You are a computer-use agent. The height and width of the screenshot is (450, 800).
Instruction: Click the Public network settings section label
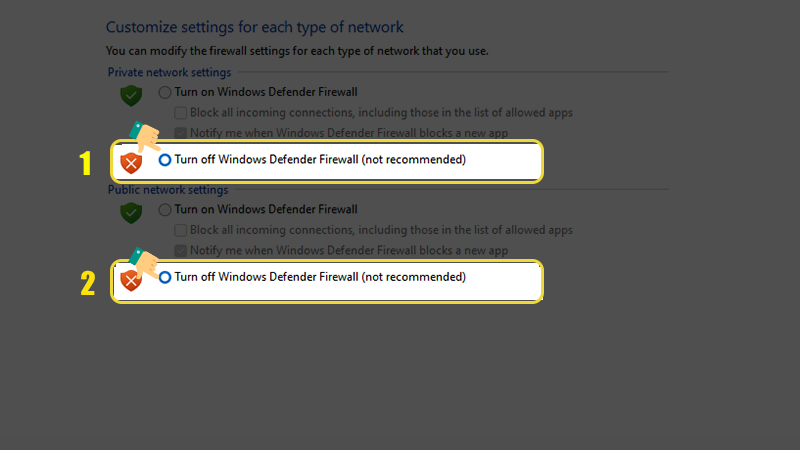tap(167, 189)
